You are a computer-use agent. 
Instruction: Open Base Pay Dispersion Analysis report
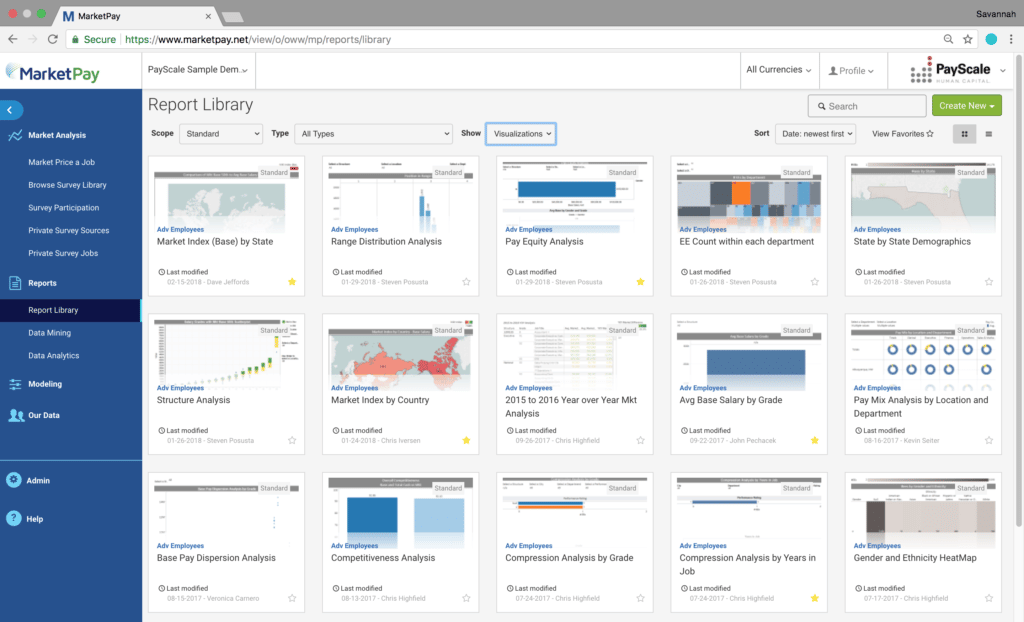(216, 558)
